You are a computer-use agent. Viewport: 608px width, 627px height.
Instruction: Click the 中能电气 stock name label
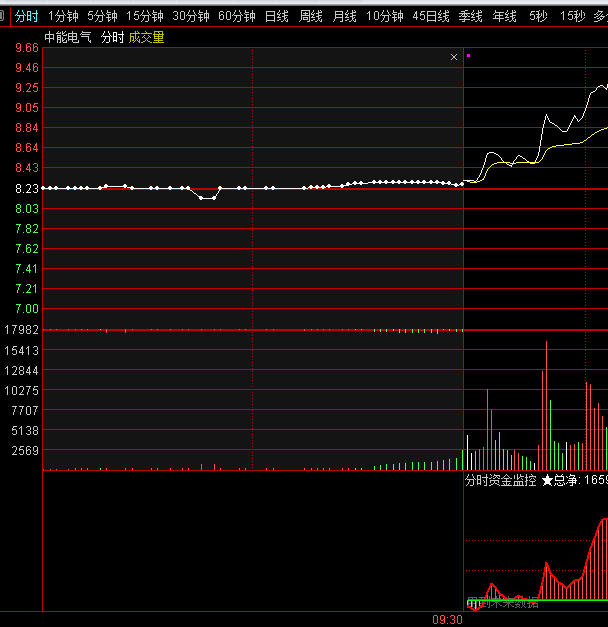[68, 38]
